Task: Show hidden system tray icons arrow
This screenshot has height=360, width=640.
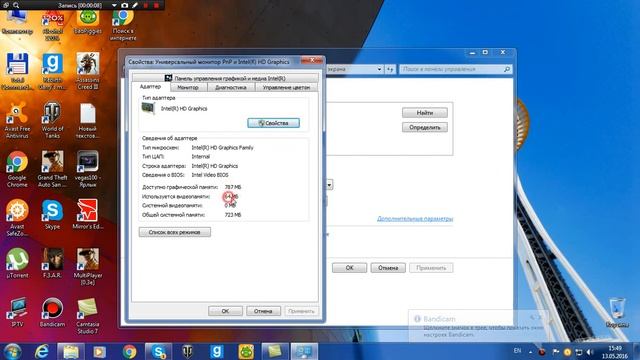Action: tap(531, 351)
